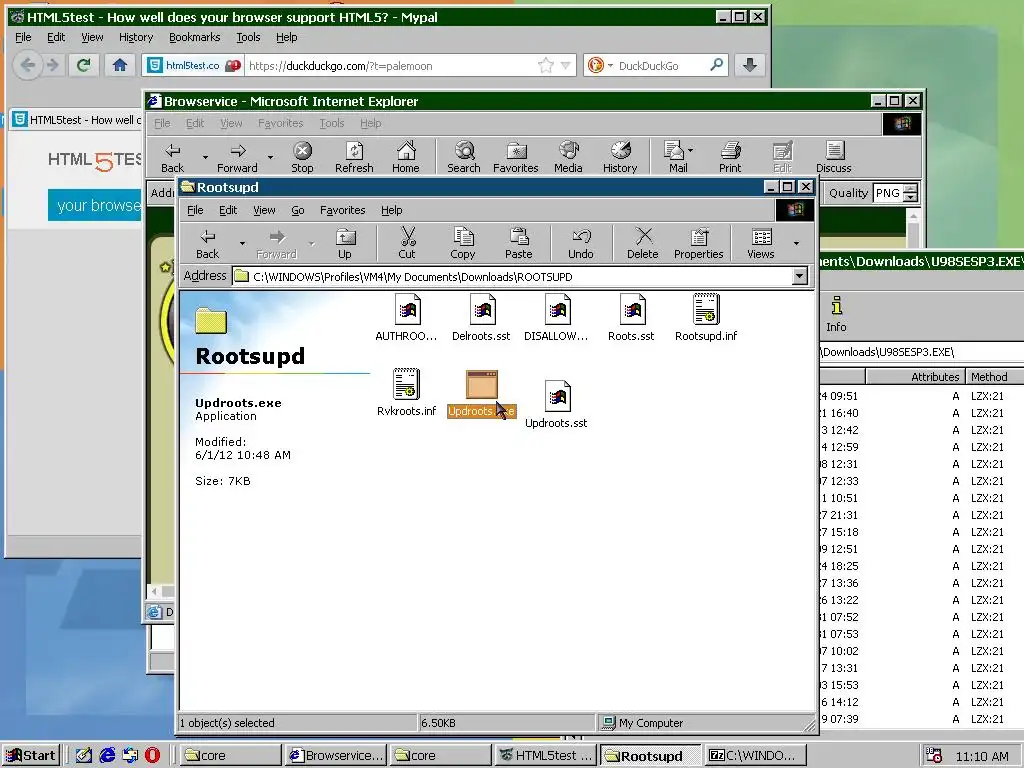
Task: Open the Edit menu in Rootsupd
Action: (x=228, y=210)
